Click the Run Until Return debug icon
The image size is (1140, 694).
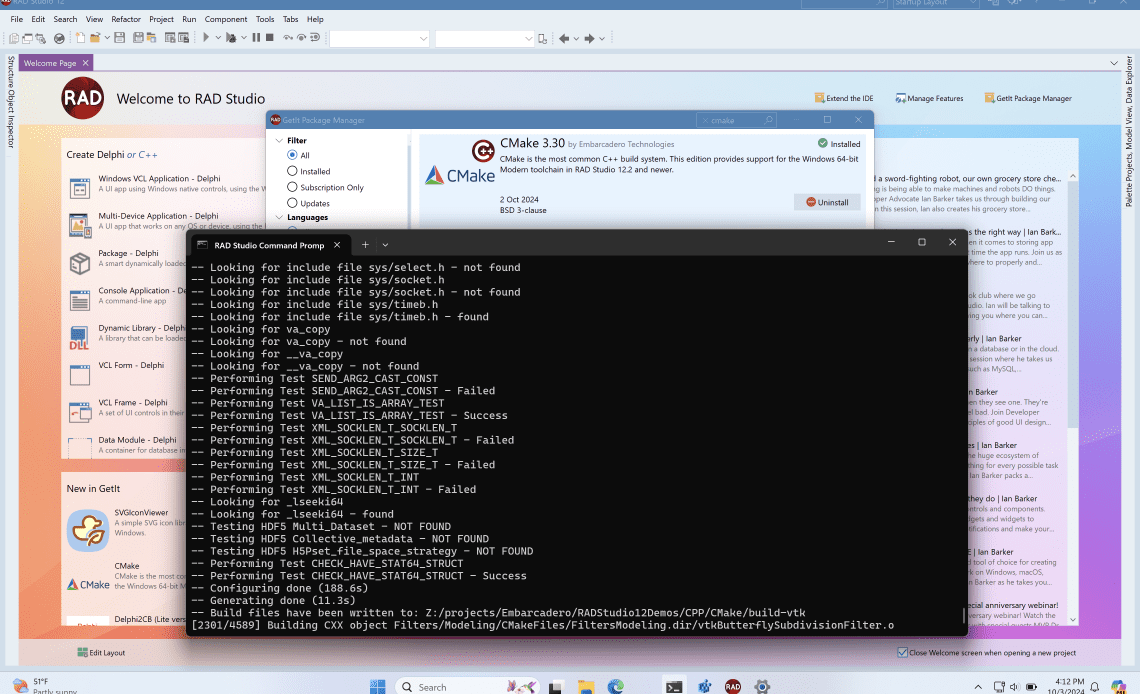pyautogui.click(x=315, y=38)
